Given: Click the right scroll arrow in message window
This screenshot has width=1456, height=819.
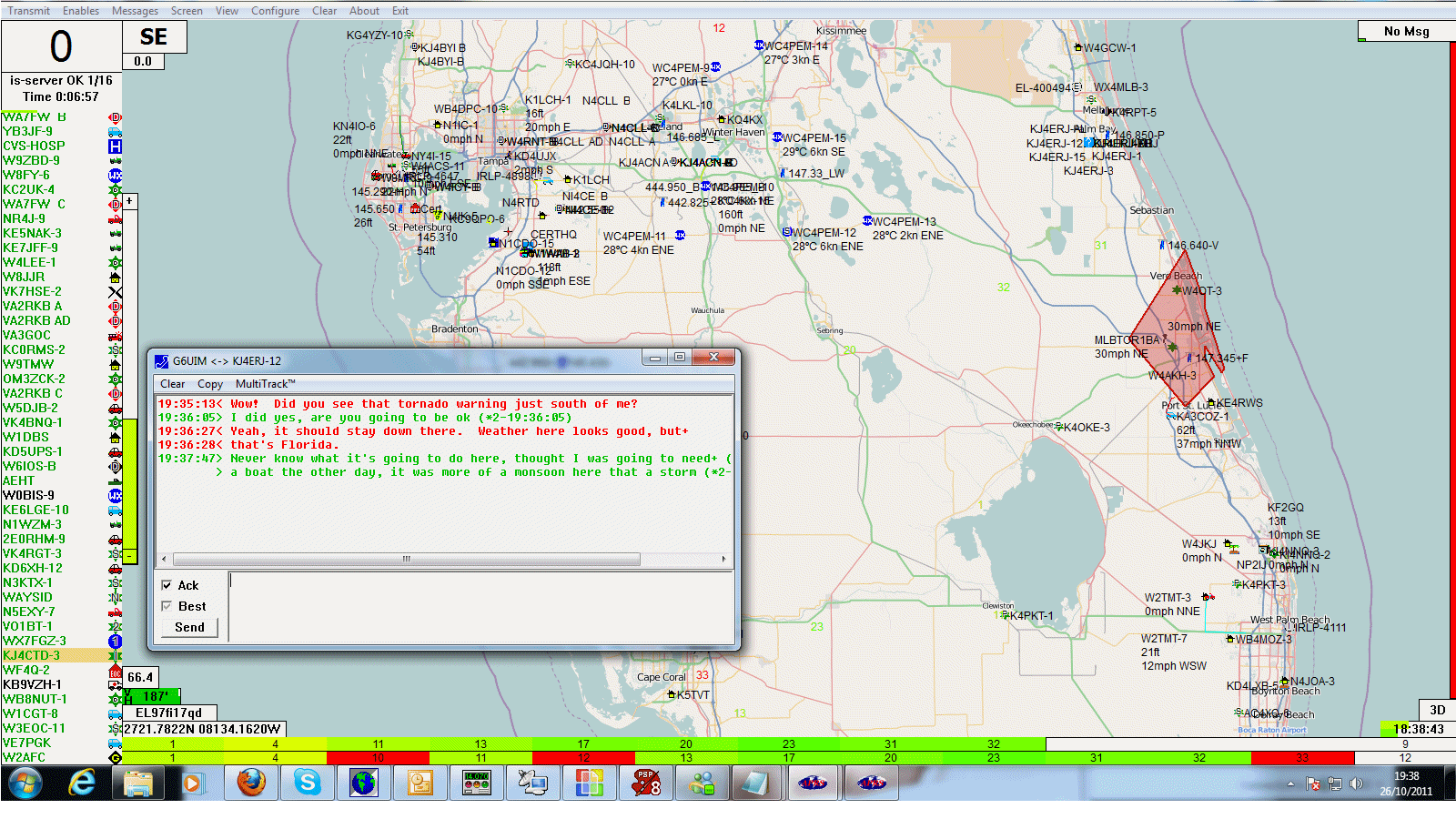Looking at the screenshot, I should (723, 559).
